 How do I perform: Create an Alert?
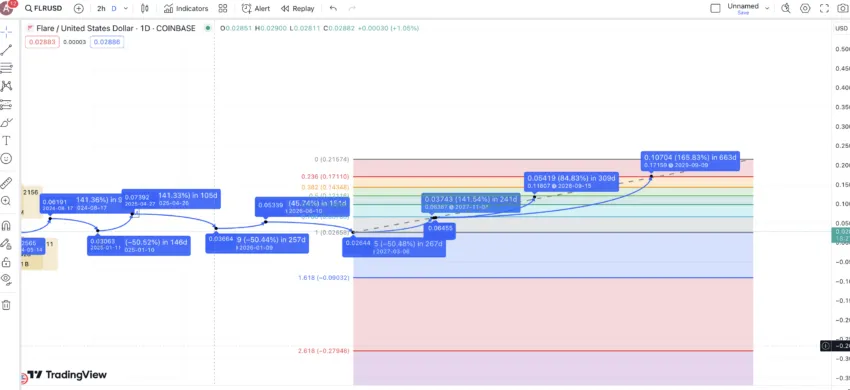[x=256, y=9]
